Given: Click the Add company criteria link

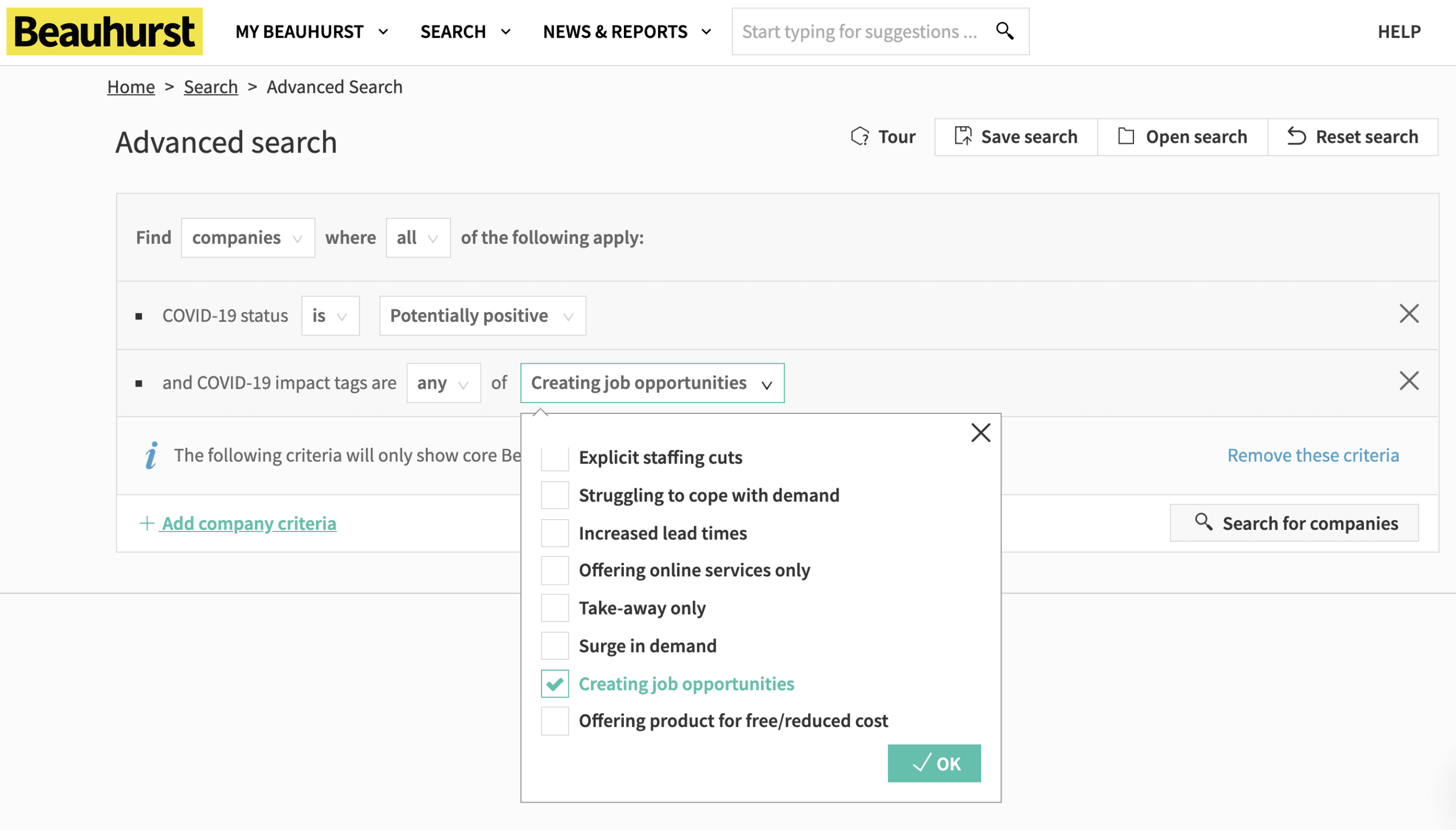Looking at the screenshot, I should (x=249, y=524).
